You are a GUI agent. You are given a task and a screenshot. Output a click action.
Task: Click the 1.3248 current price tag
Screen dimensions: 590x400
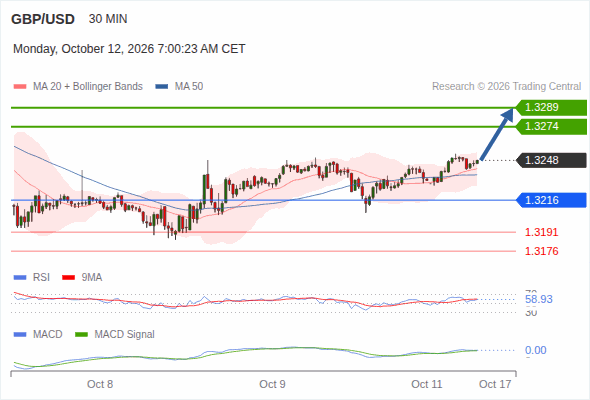tap(551, 160)
